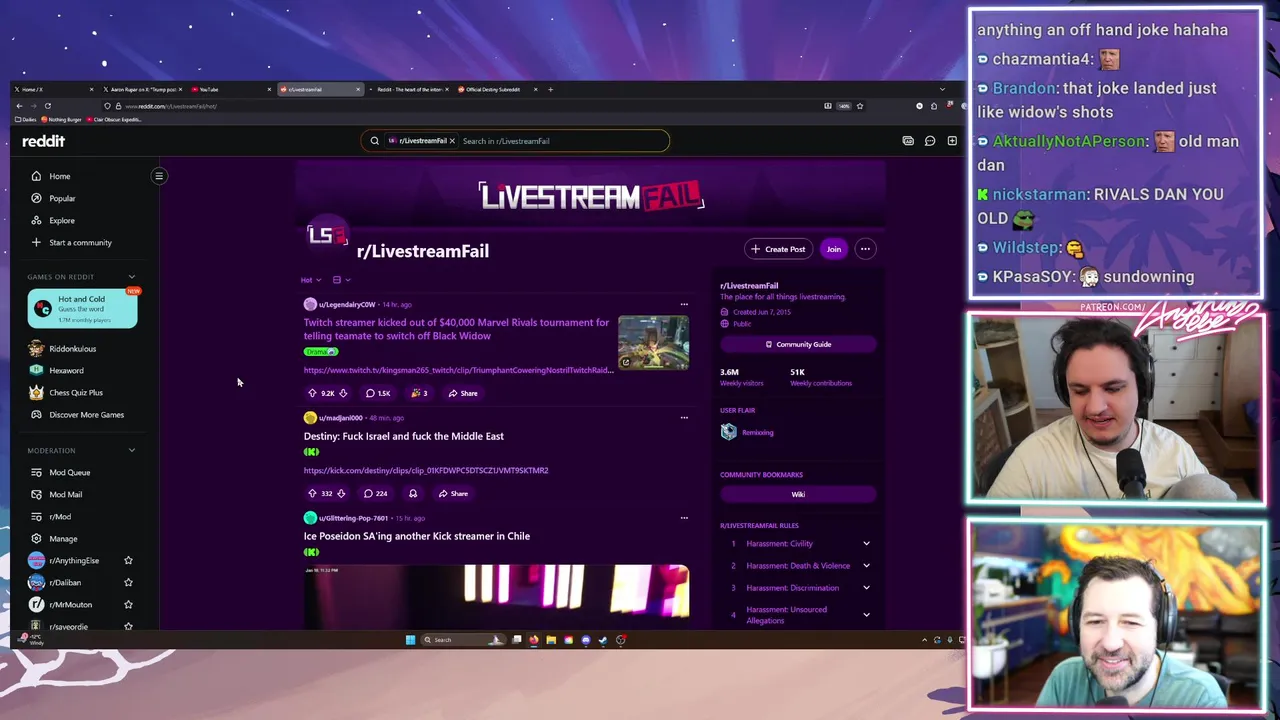This screenshot has width=1280, height=720.
Task: Open awards on Marvel Rivals post
Action: point(419,393)
